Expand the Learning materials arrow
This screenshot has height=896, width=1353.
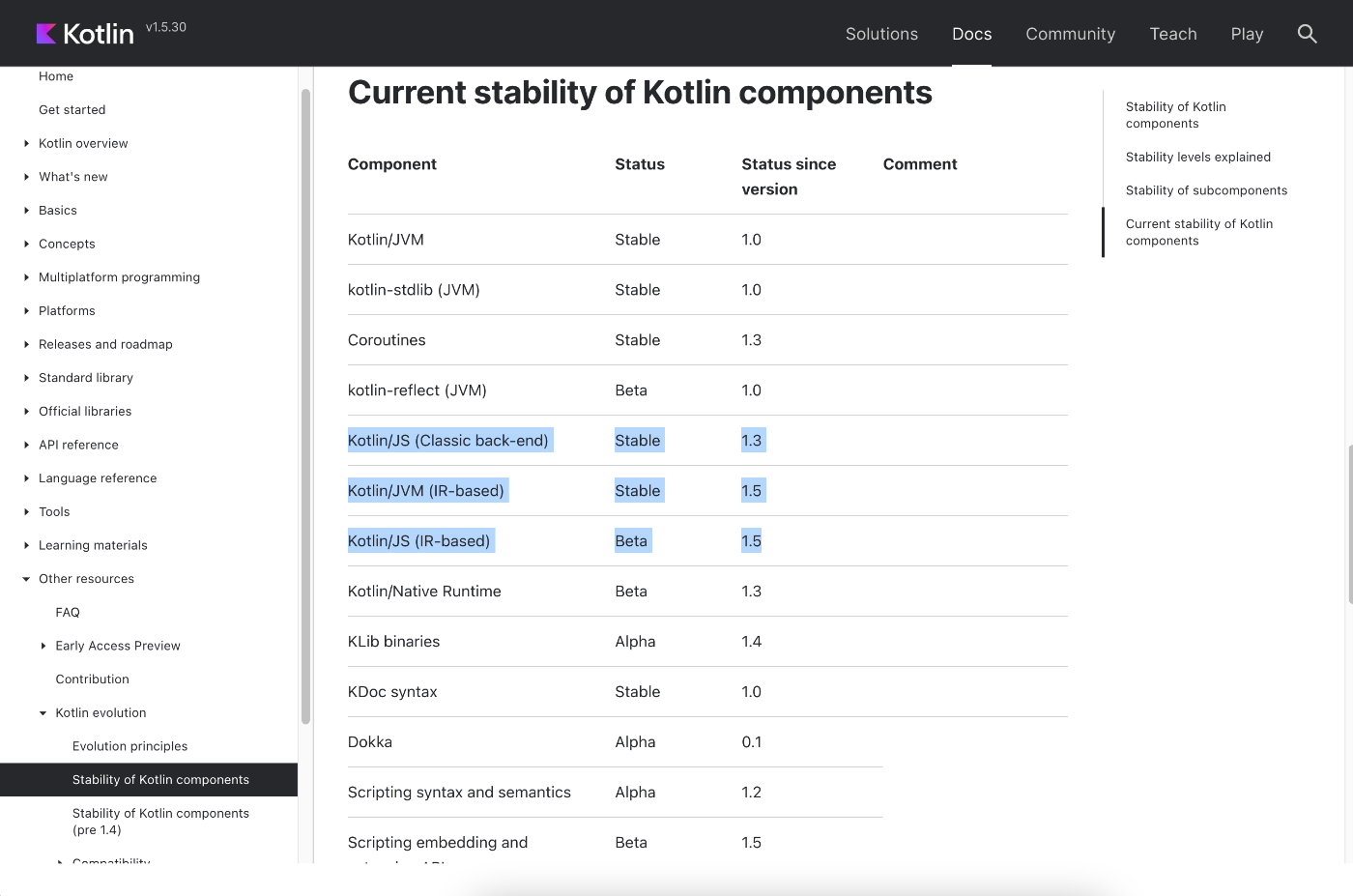coord(26,546)
